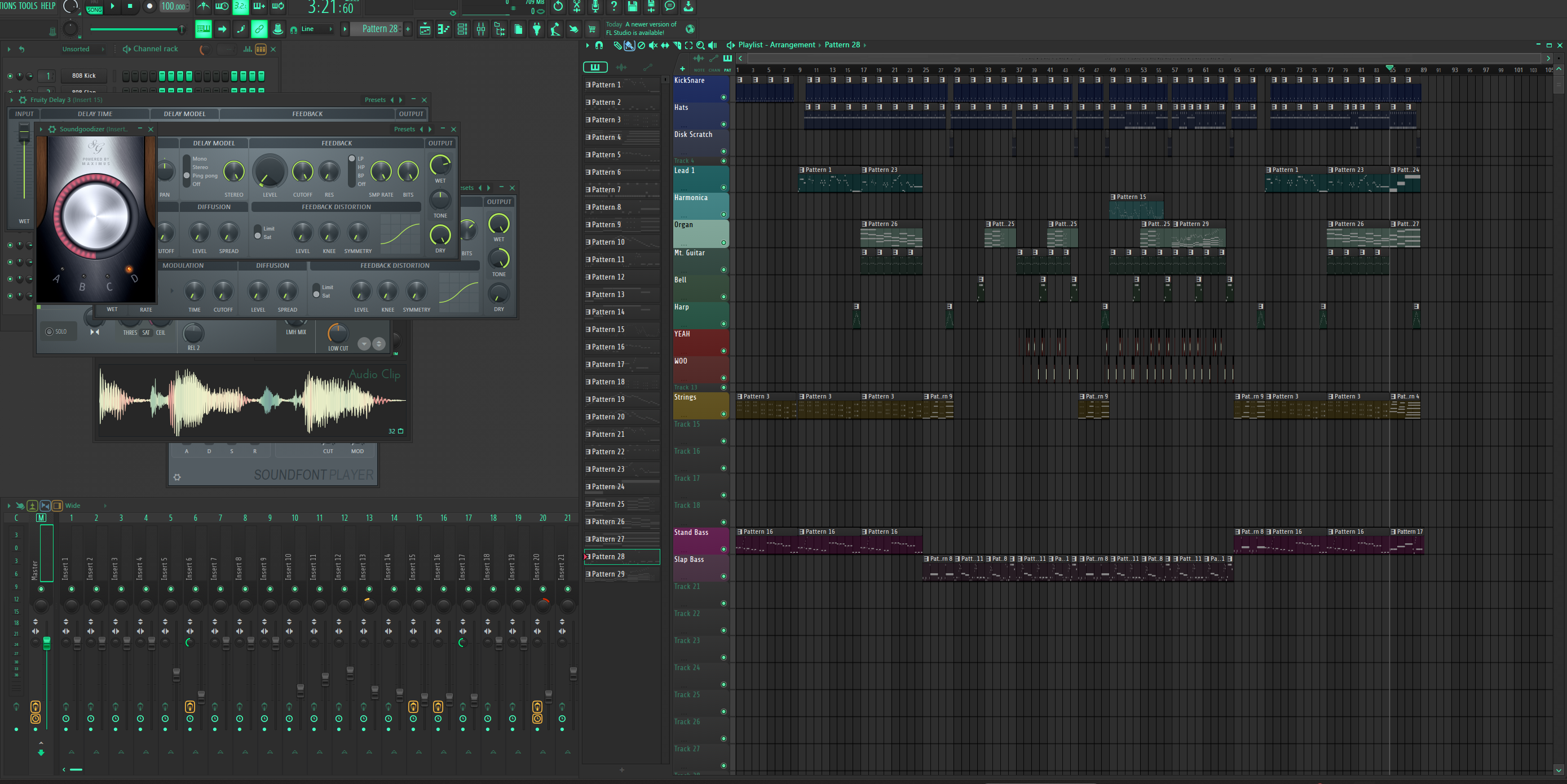Enable the recording countdown icon
The height and width of the screenshot is (784, 1567).
tap(240, 6)
